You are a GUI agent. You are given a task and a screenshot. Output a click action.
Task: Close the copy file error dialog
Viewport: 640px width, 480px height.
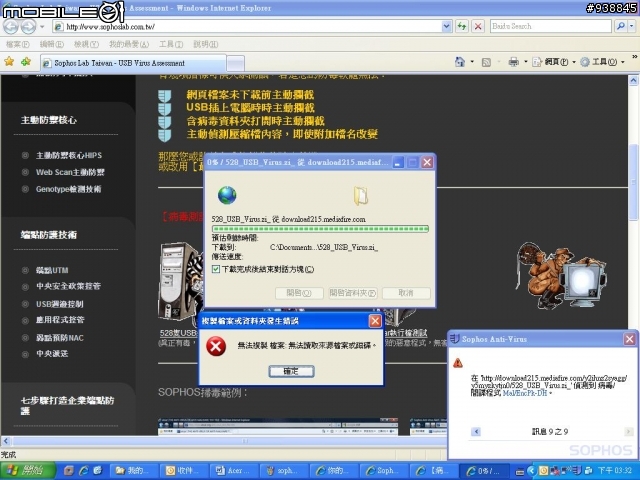(375, 321)
